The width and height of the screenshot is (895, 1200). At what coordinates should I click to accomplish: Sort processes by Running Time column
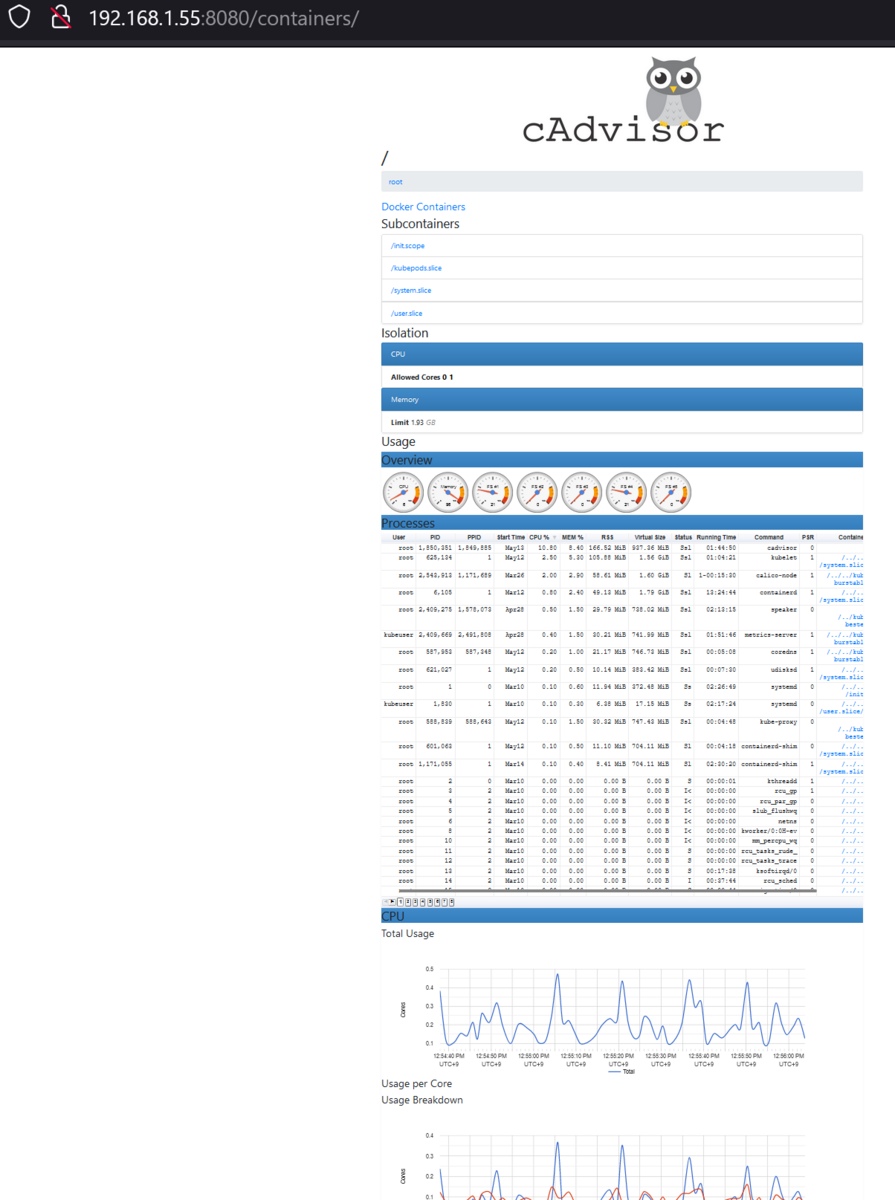tap(716, 537)
